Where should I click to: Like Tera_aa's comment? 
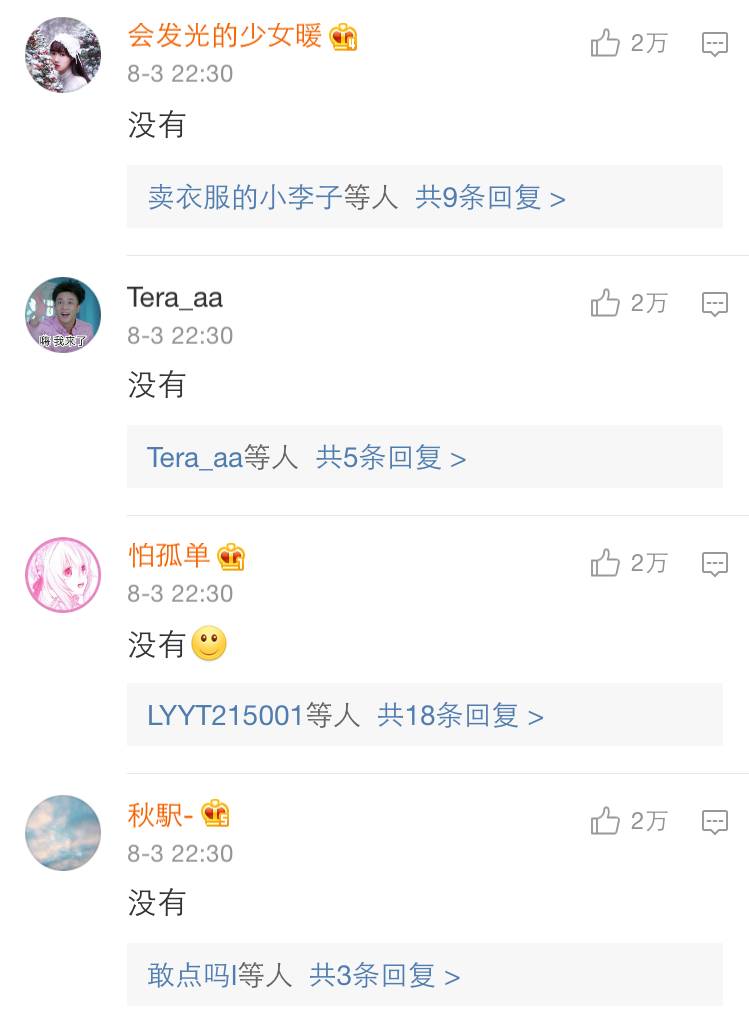606,303
